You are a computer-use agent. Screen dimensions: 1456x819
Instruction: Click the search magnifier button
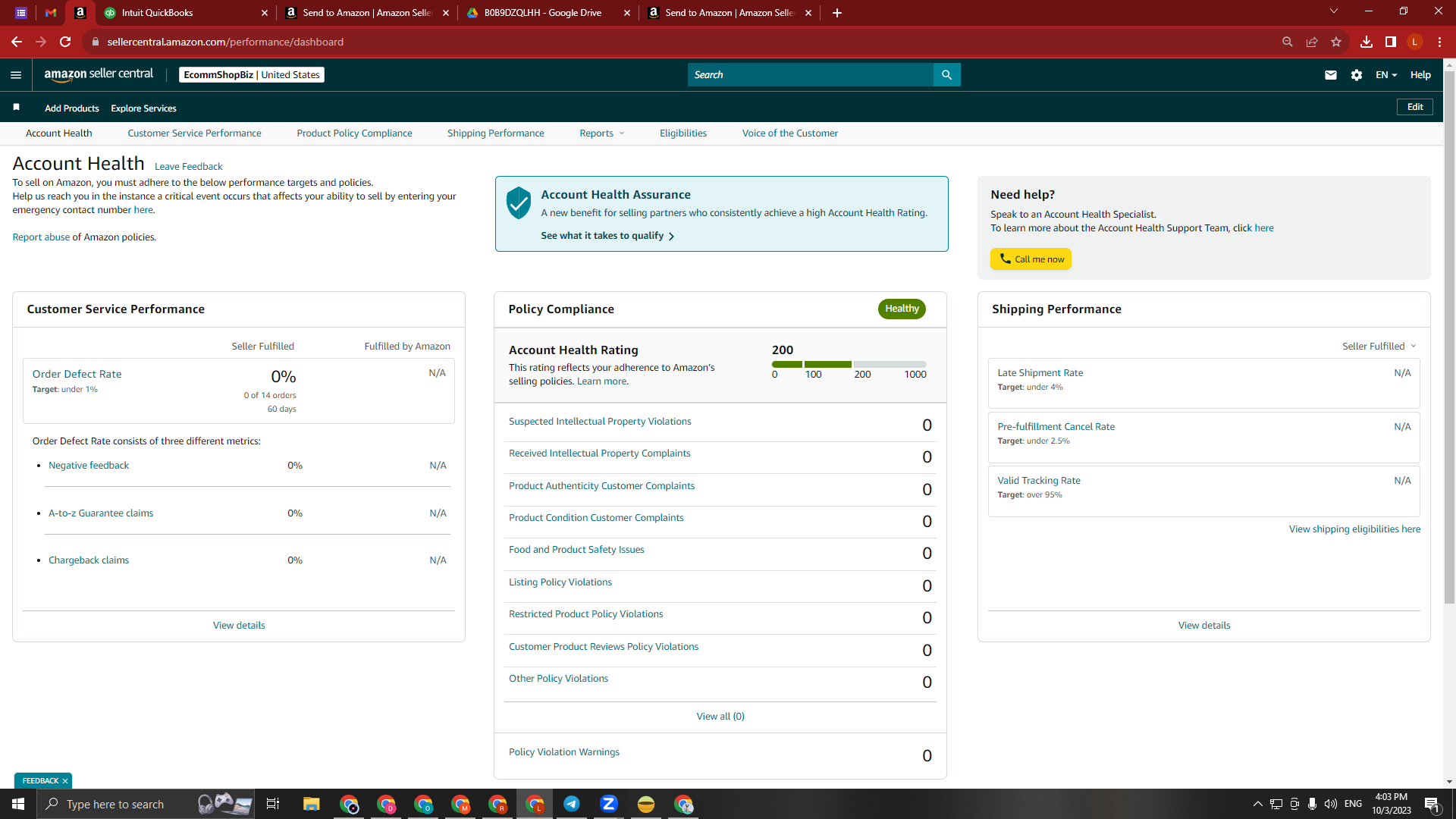click(x=946, y=74)
